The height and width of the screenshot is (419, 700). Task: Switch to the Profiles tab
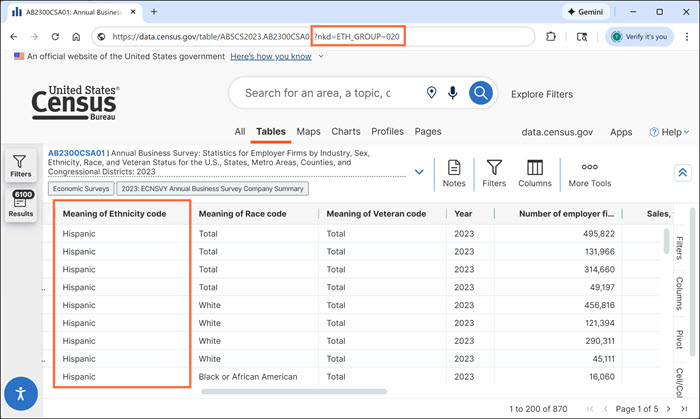point(388,132)
